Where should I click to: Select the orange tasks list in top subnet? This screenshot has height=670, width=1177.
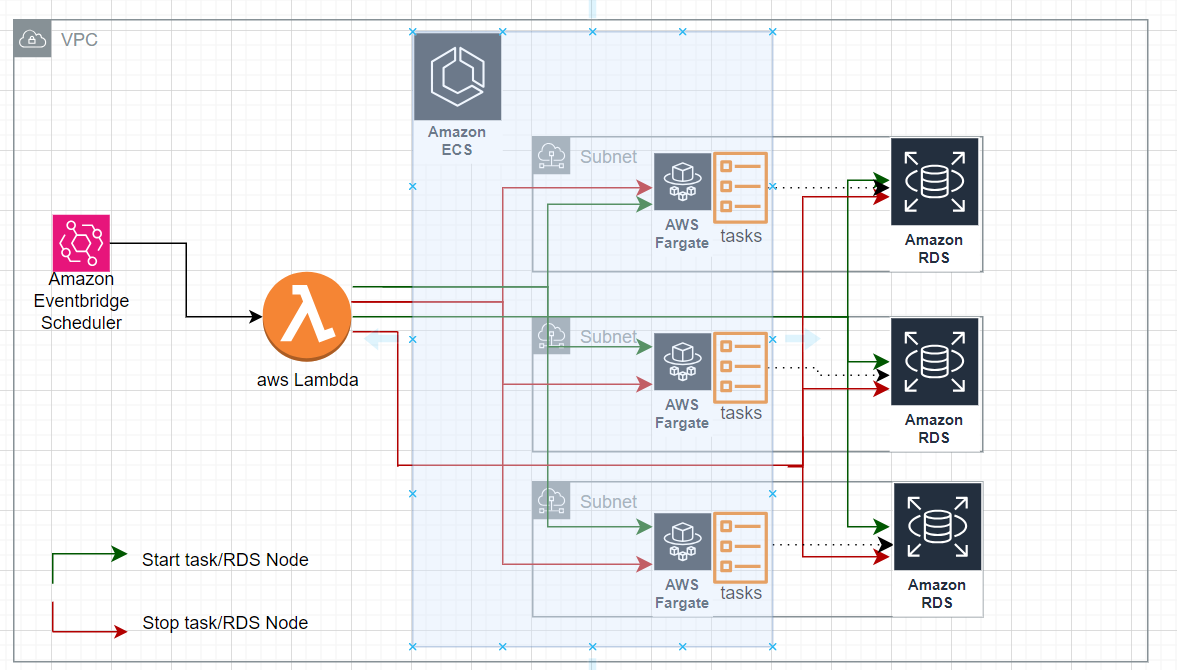pyautogui.click(x=740, y=189)
